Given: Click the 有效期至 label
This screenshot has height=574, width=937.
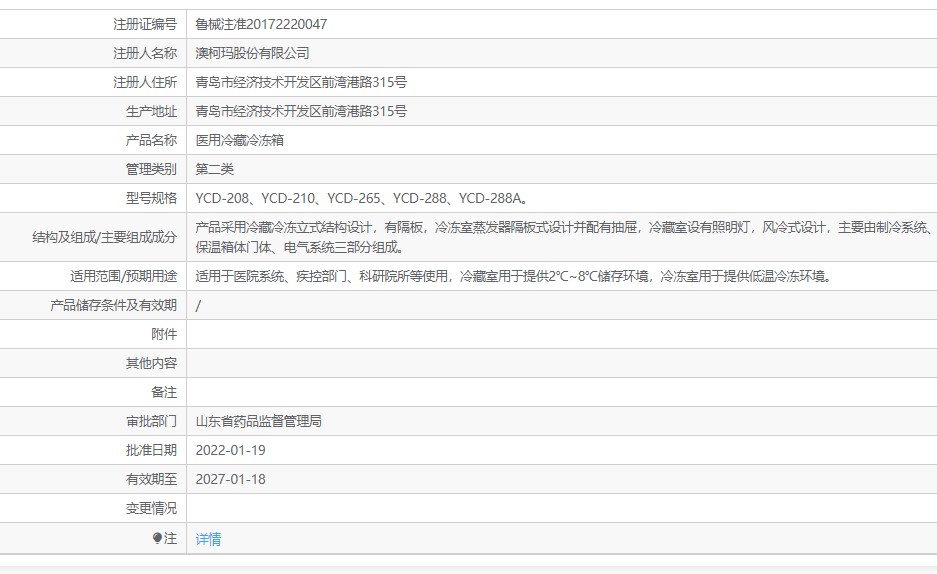Looking at the screenshot, I should [151, 479].
